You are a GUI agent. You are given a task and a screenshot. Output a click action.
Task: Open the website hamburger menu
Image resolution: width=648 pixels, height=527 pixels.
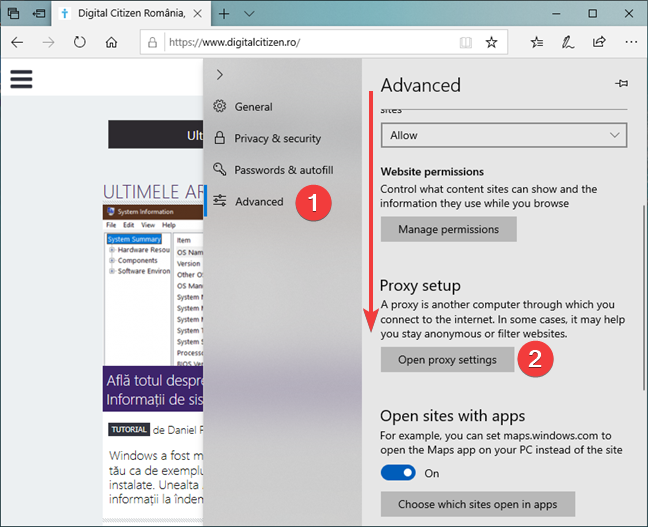(21, 79)
